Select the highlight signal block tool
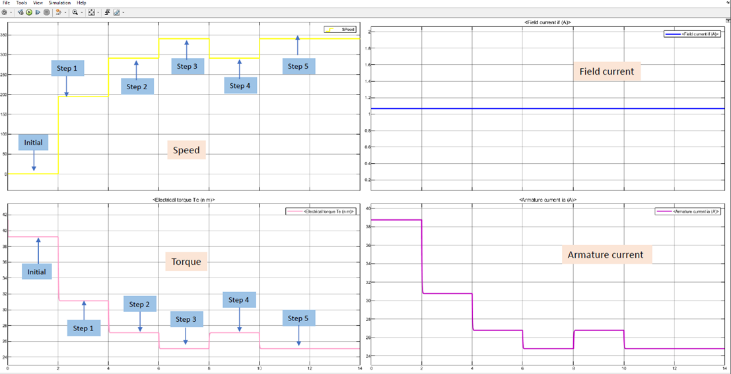The height and width of the screenshot is (374, 731). coord(59,12)
